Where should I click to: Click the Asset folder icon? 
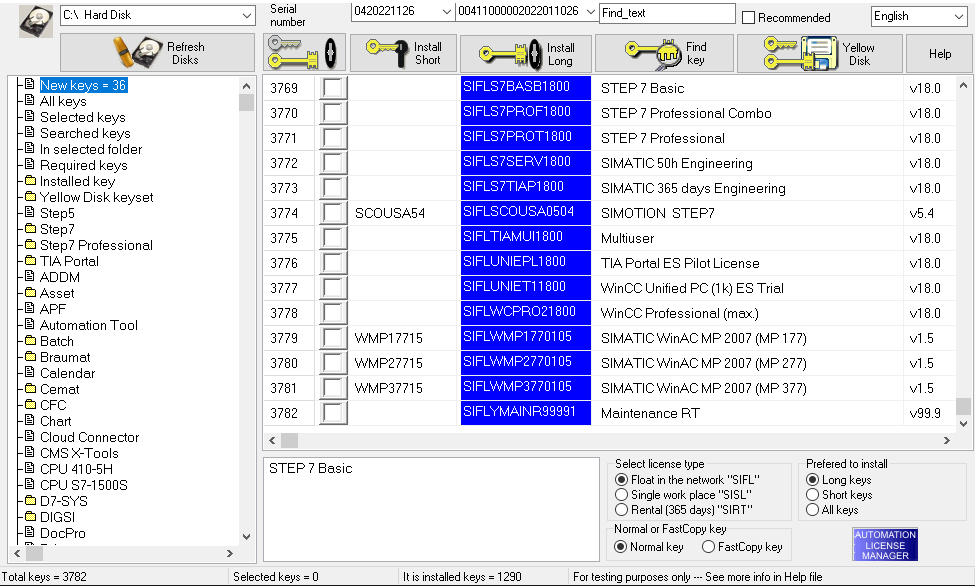[30, 292]
